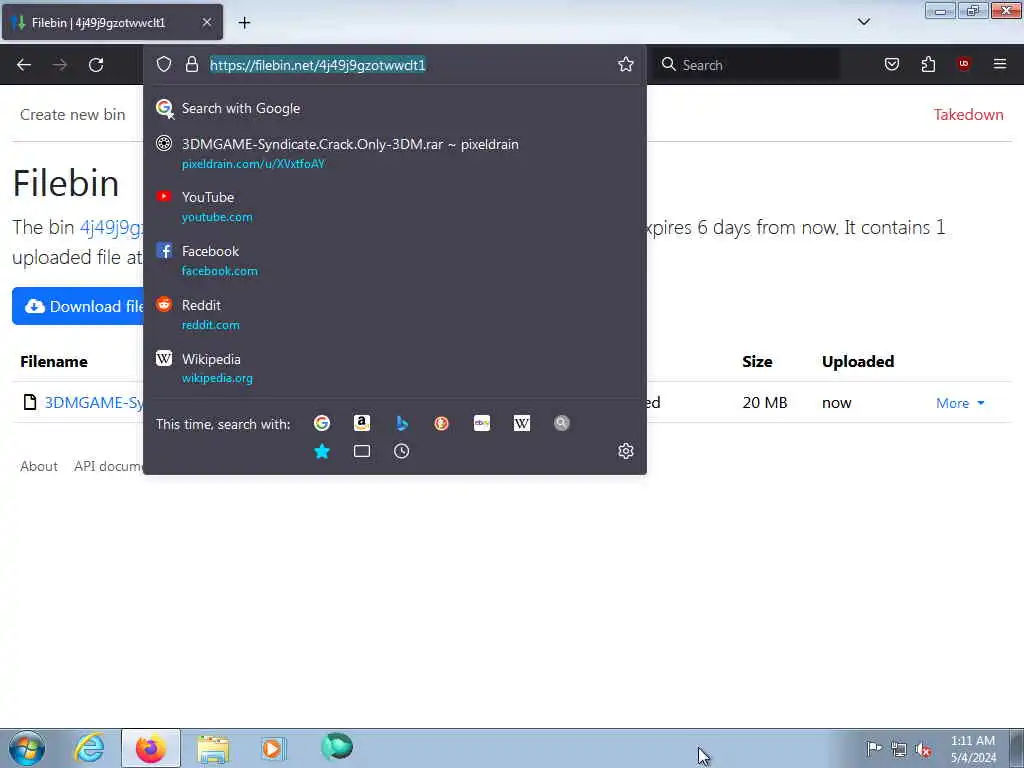Search this time with Bing
This screenshot has height=768, width=1024.
[x=402, y=423]
